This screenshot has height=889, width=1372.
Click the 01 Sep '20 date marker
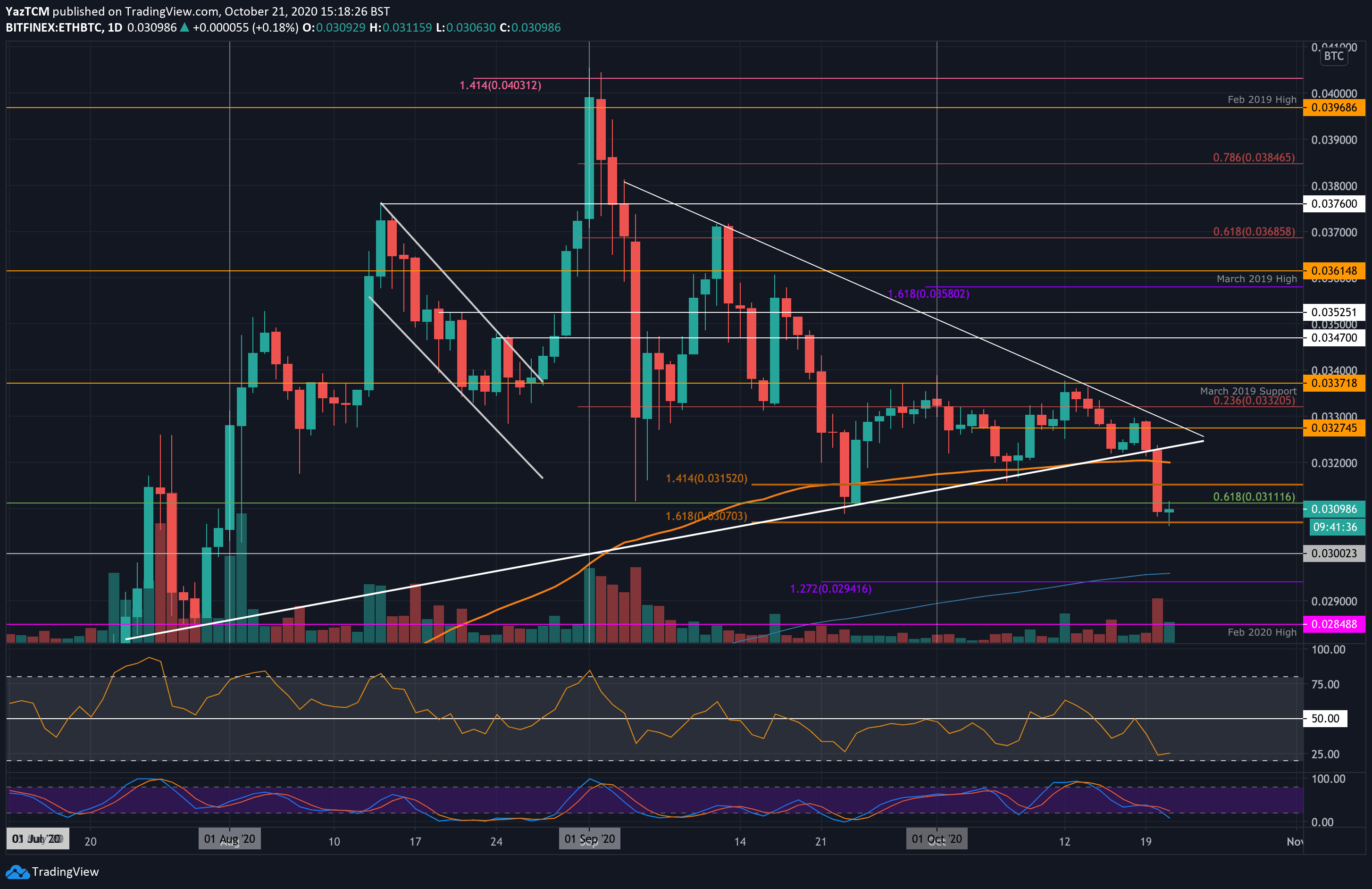pos(589,839)
